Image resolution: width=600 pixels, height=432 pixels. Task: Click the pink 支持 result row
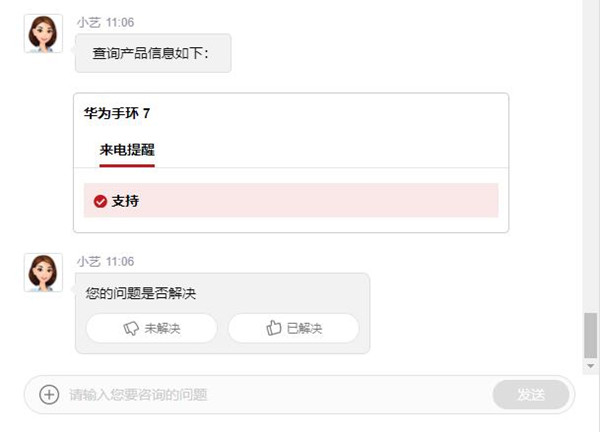290,201
